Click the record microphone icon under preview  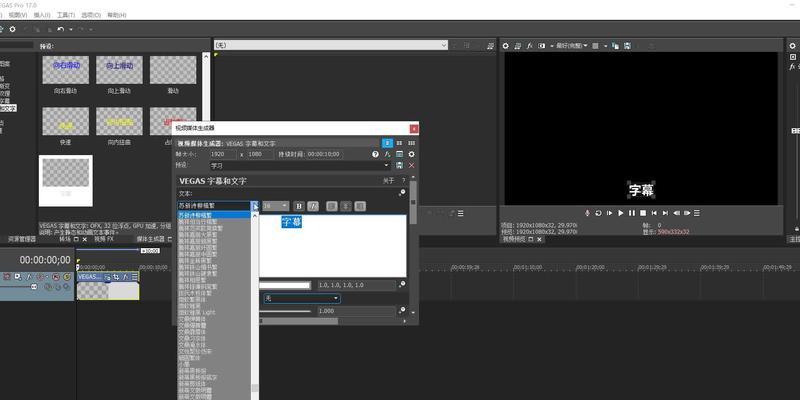(x=588, y=213)
